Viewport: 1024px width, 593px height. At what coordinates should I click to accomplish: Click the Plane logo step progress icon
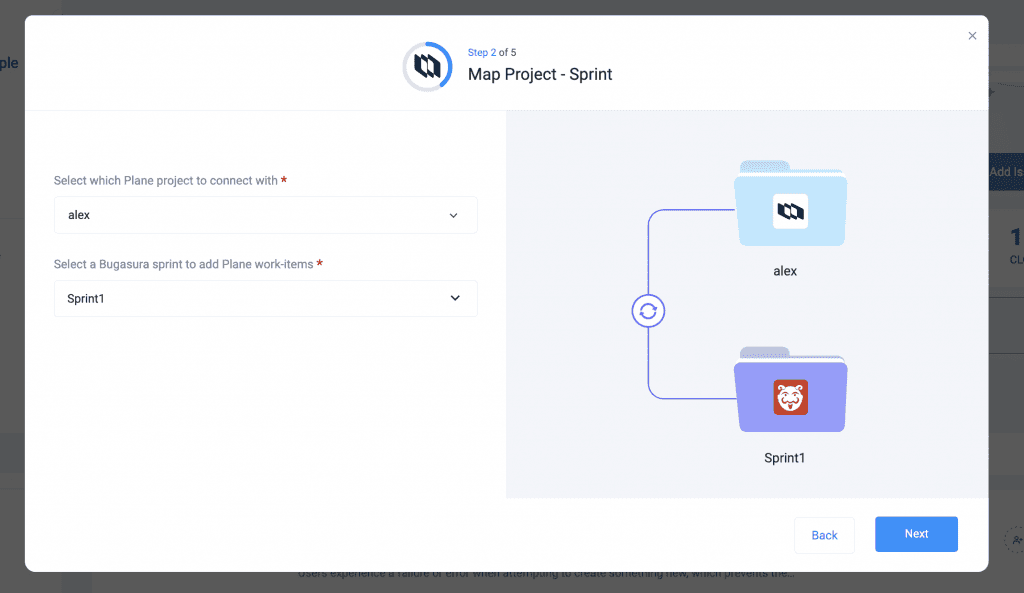(x=427, y=67)
